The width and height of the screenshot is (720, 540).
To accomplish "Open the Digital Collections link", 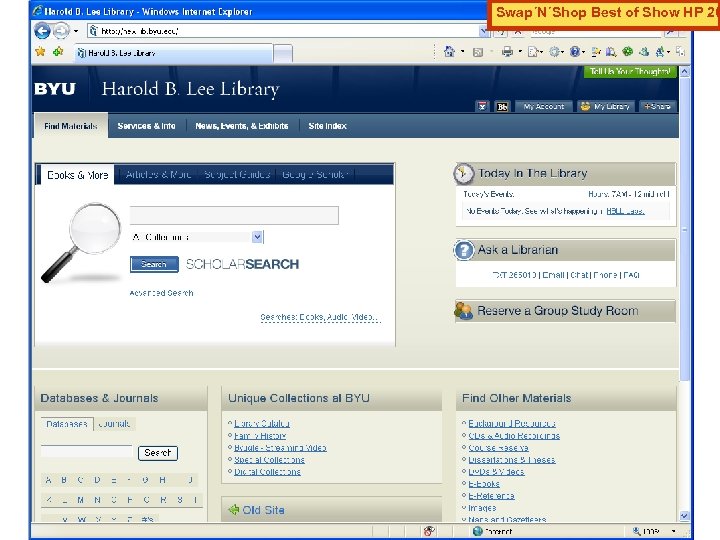I will pos(267,472).
